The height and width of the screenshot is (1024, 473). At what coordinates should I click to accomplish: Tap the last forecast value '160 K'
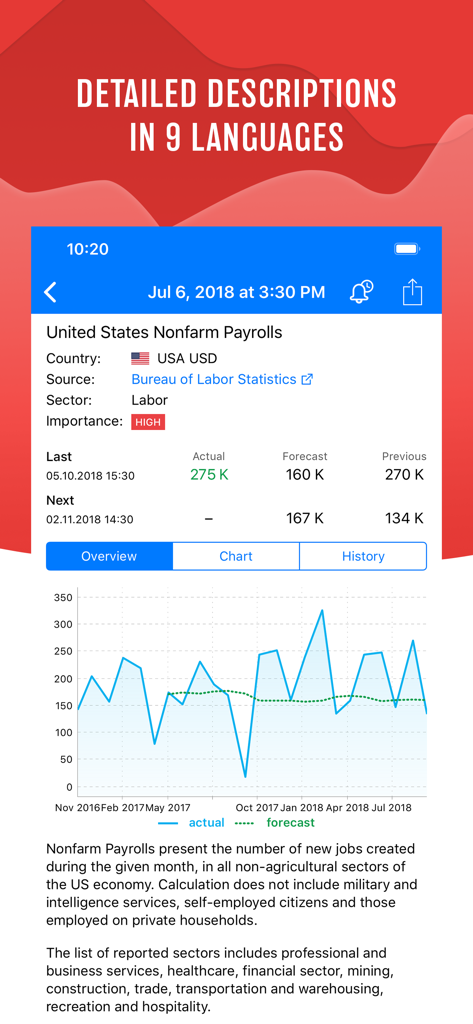pyautogui.click(x=305, y=475)
